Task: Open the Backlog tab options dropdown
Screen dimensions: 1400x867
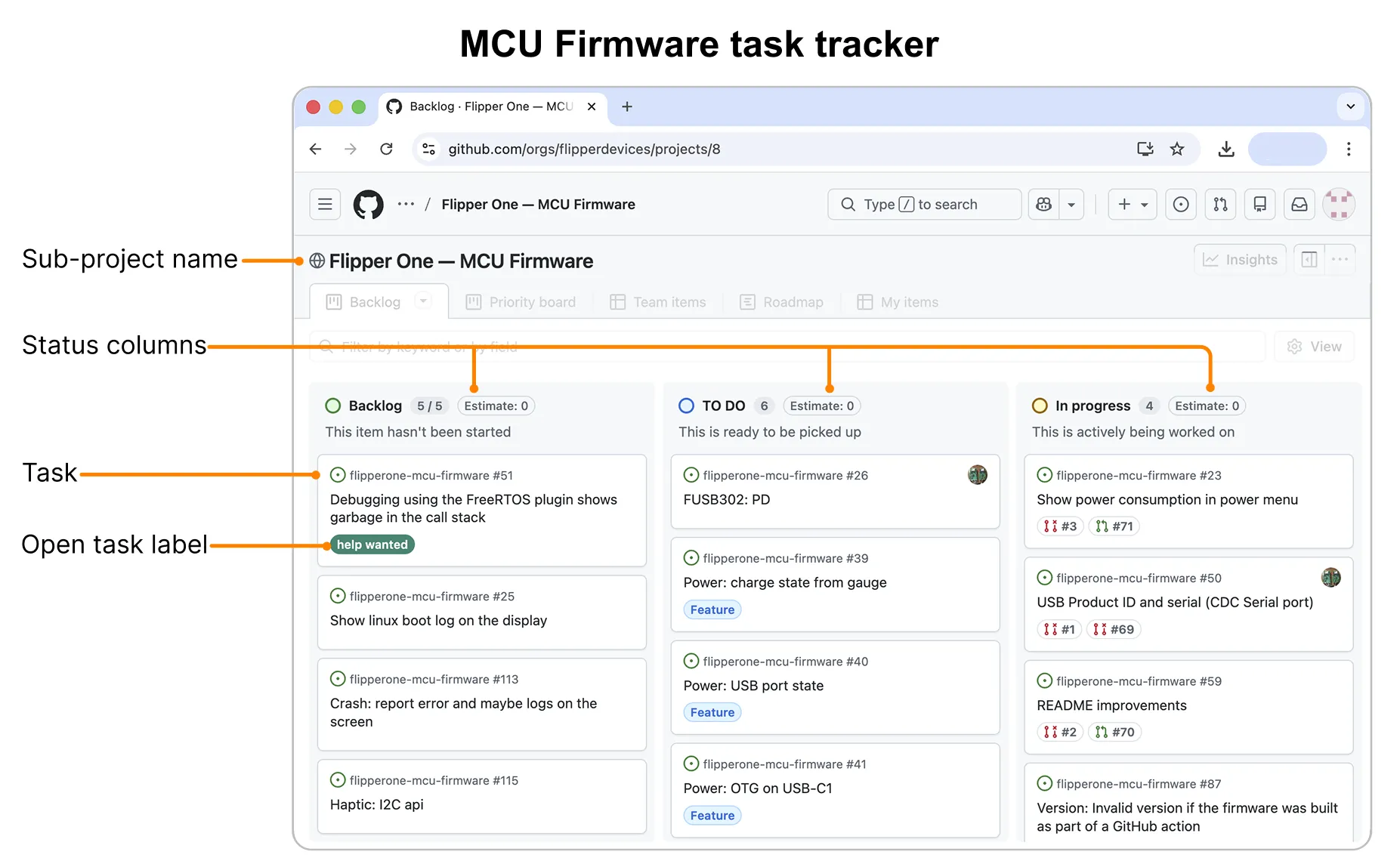Action: point(424,301)
